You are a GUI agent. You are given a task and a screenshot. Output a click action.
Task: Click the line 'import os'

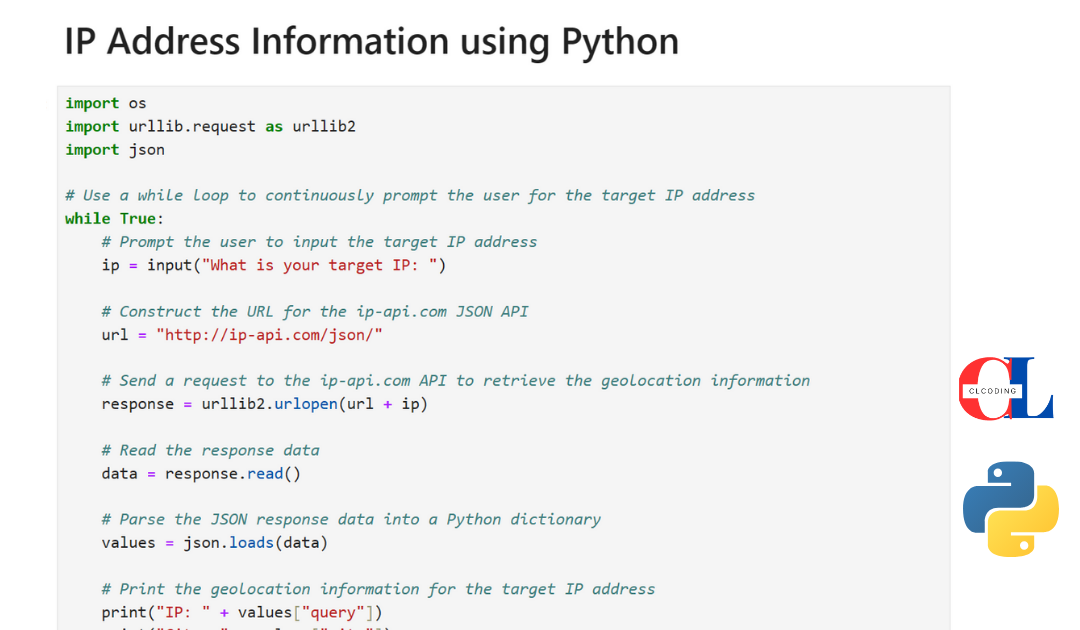click(105, 103)
